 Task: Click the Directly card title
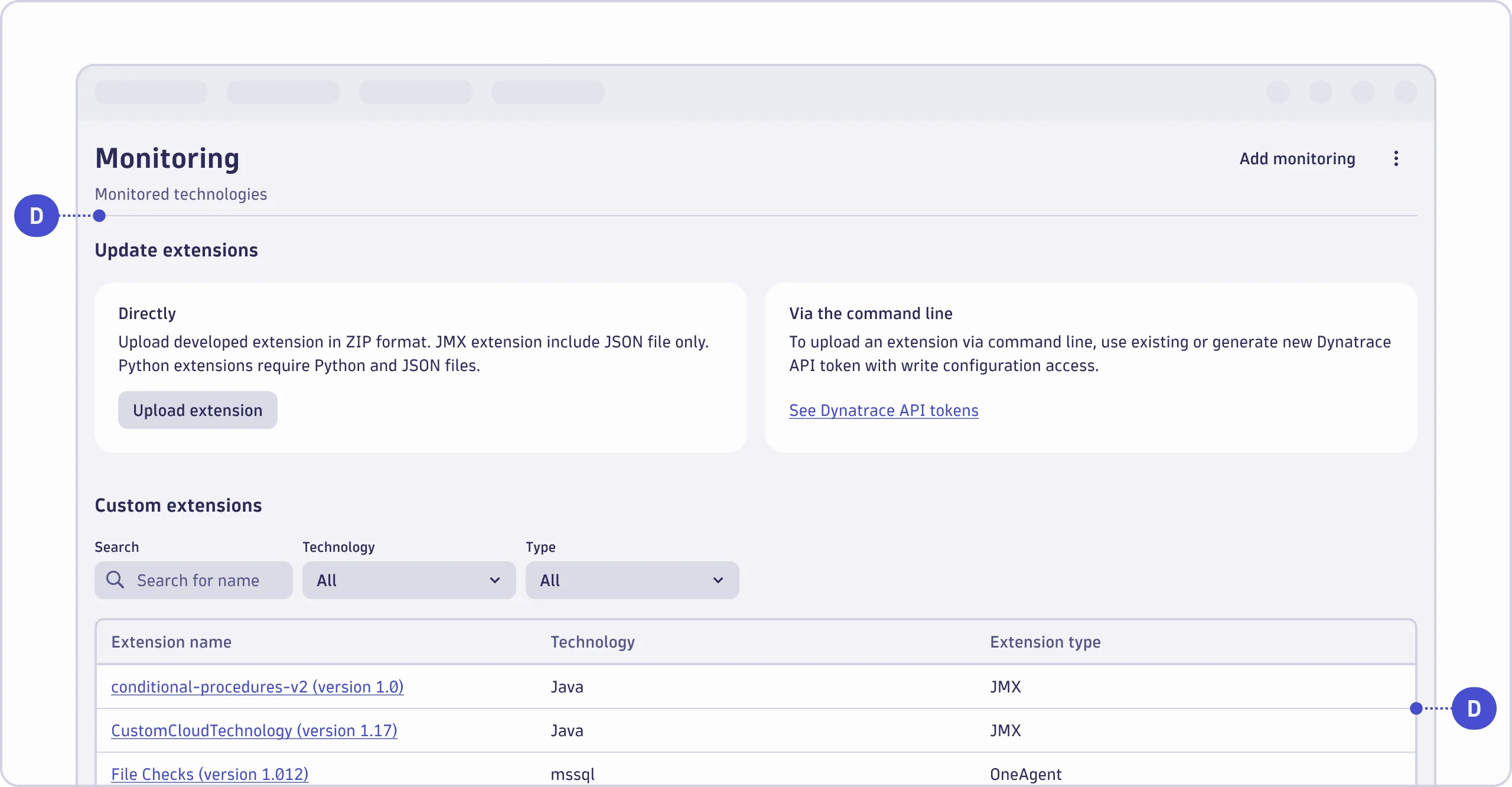coord(147,313)
